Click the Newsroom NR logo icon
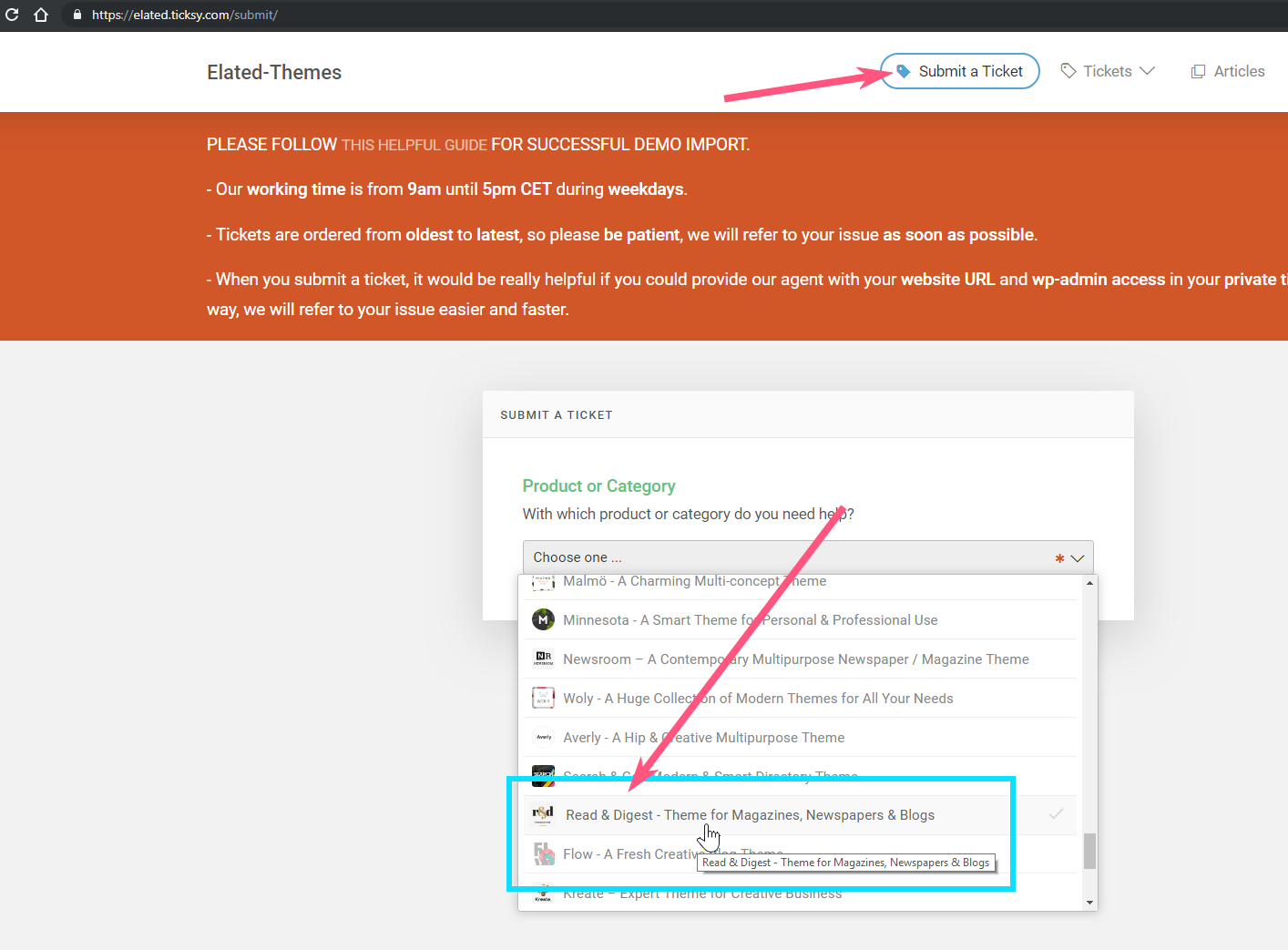Viewport: 1288px width, 950px height. click(543, 659)
